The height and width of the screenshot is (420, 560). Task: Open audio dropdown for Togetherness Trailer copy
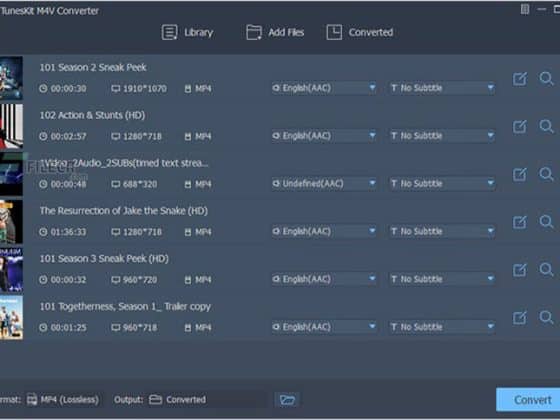[x=324, y=327]
